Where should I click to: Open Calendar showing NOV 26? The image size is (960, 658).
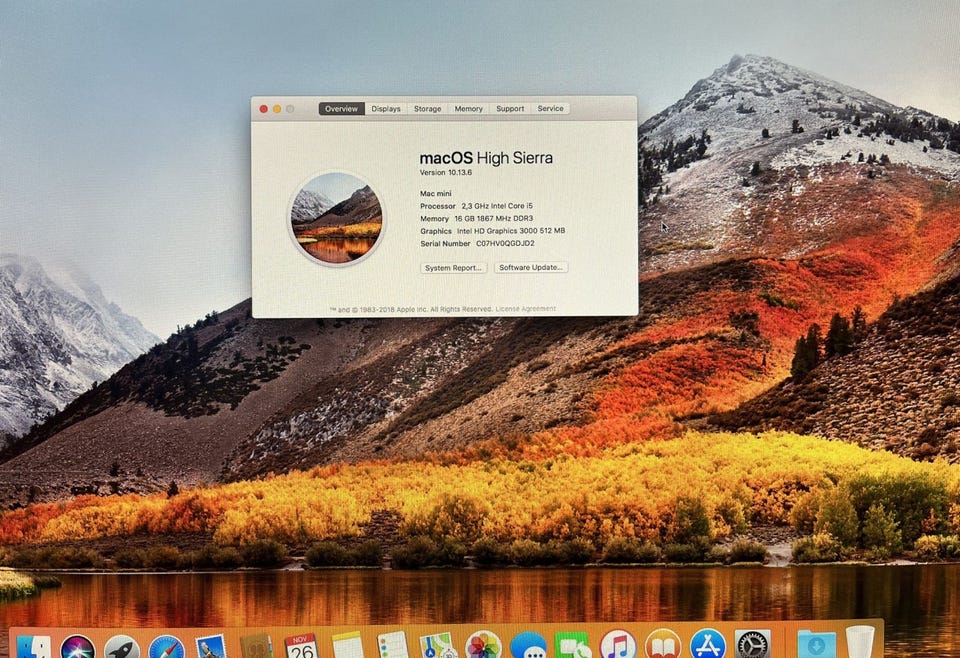tap(301, 646)
